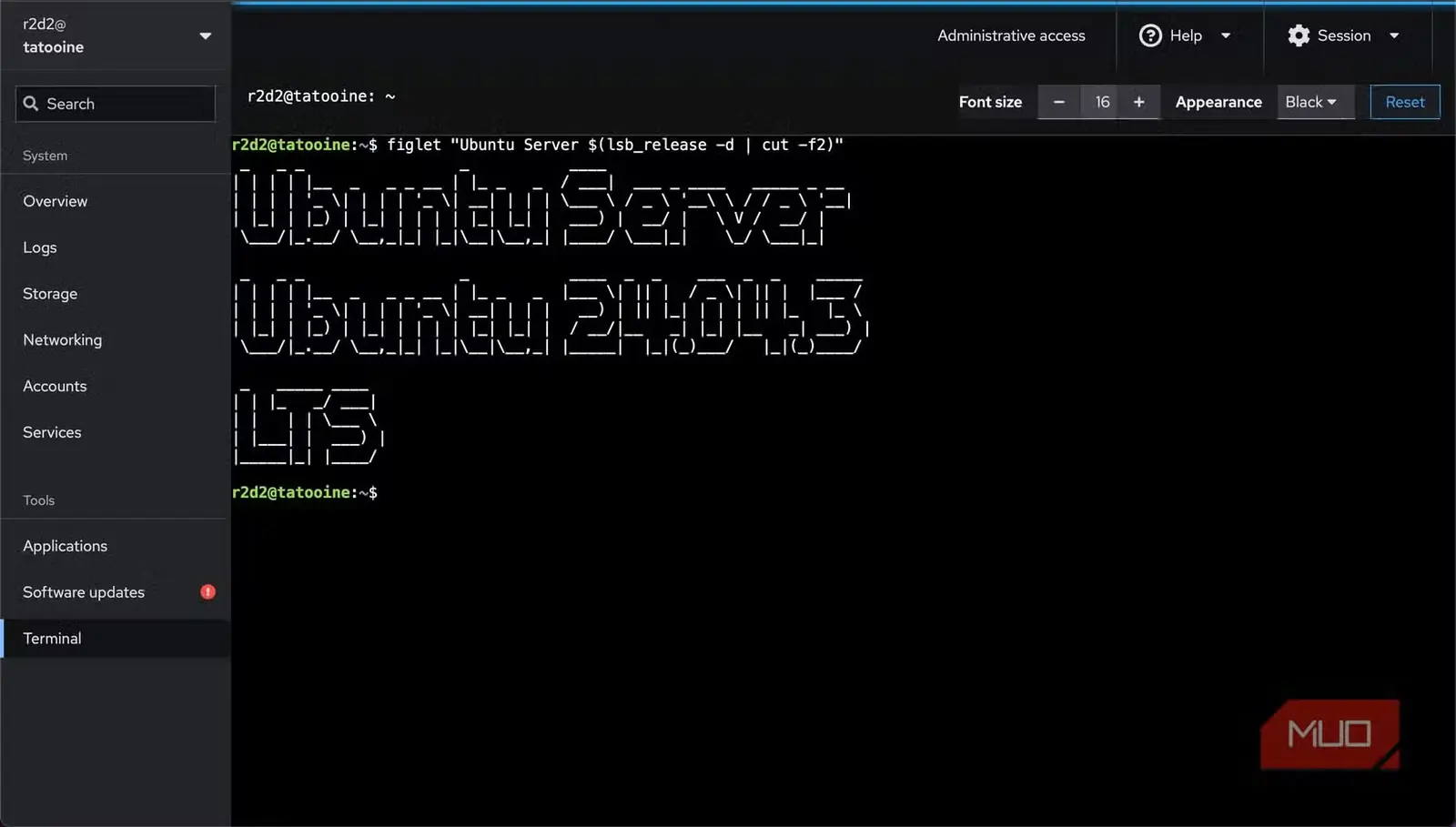Open the Accounts page
The image size is (1456, 827).
point(116,386)
